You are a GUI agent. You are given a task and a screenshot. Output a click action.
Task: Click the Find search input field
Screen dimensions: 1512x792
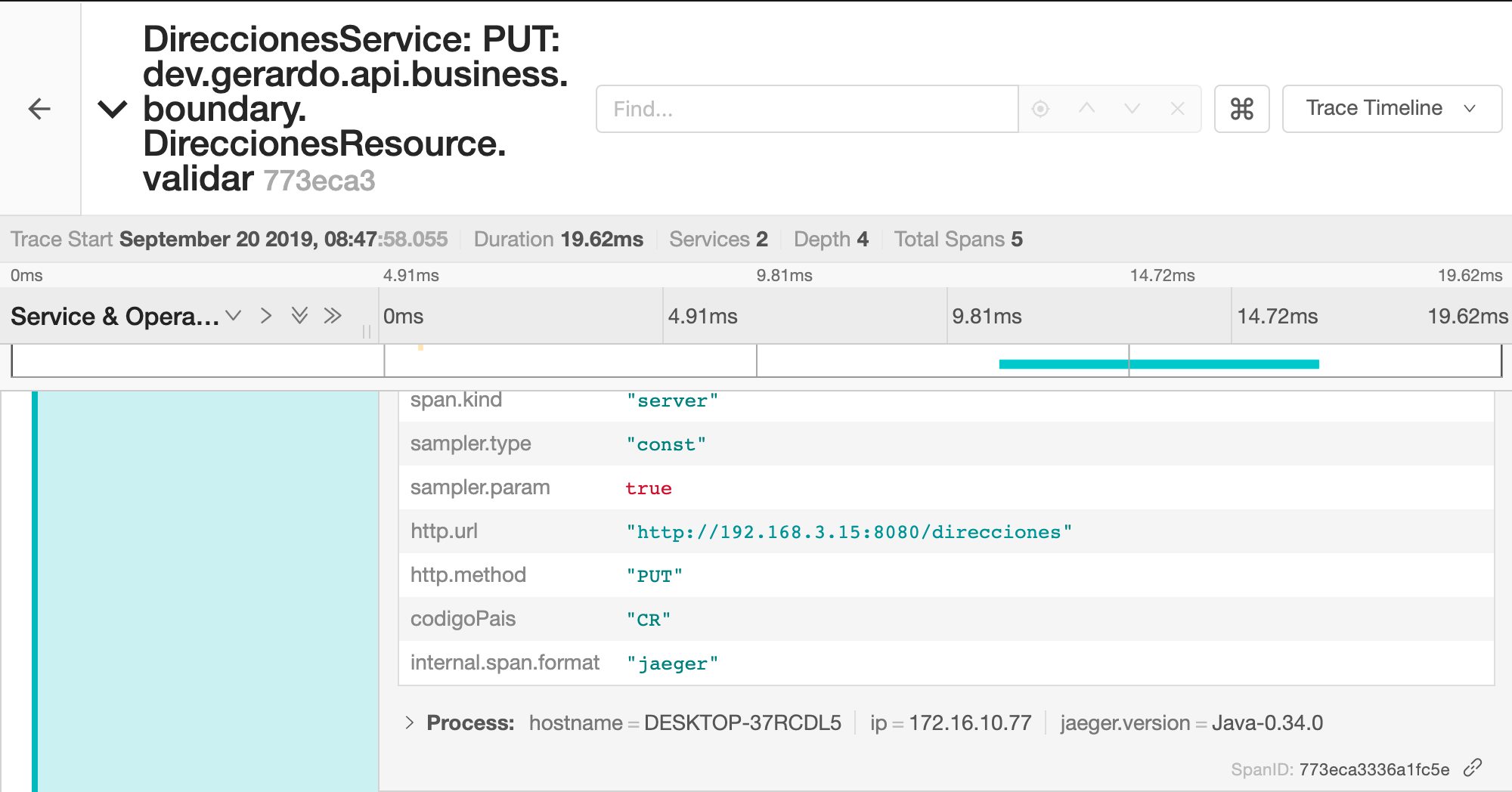point(806,109)
